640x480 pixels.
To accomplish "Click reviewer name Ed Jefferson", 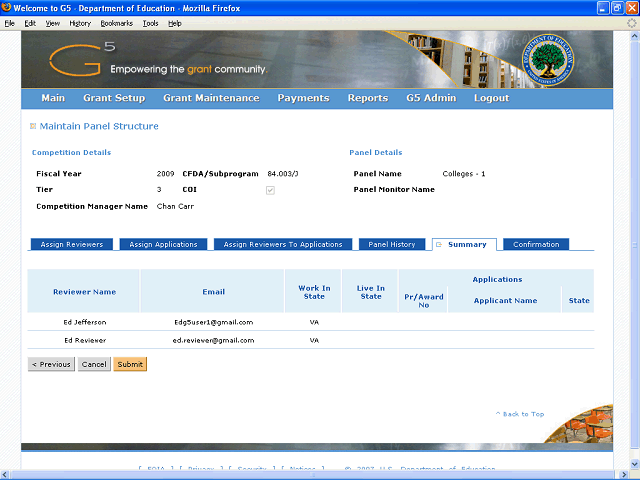I will [x=85, y=322].
